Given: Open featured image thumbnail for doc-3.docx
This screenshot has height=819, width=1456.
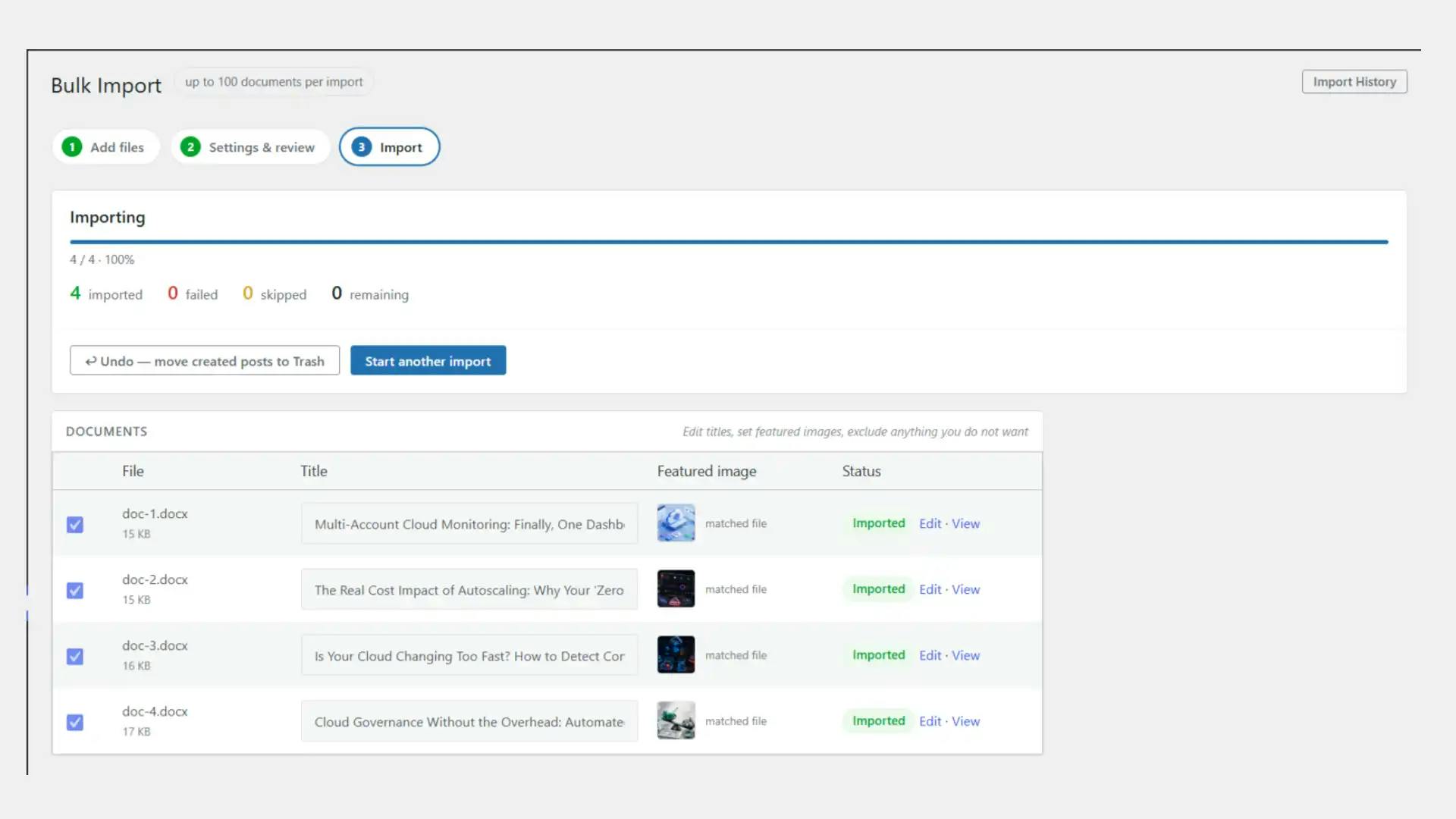Looking at the screenshot, I should coord(676,655).
